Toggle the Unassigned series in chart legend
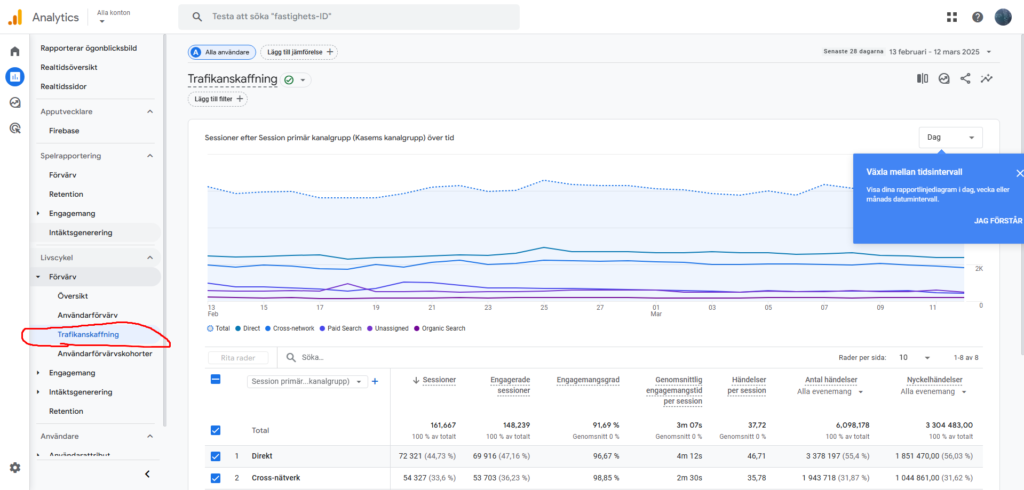The width and height of the screenshot is (1024, 490). (388, 329)
